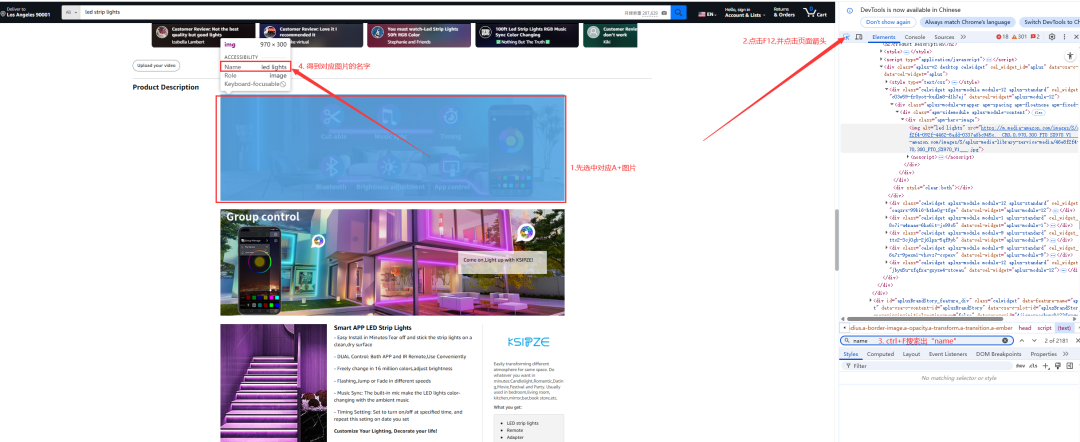Image resolution: width=1080 pixels, height=442 pixels.
Task: Open the search category All dropdown
Action: point(70,12)
